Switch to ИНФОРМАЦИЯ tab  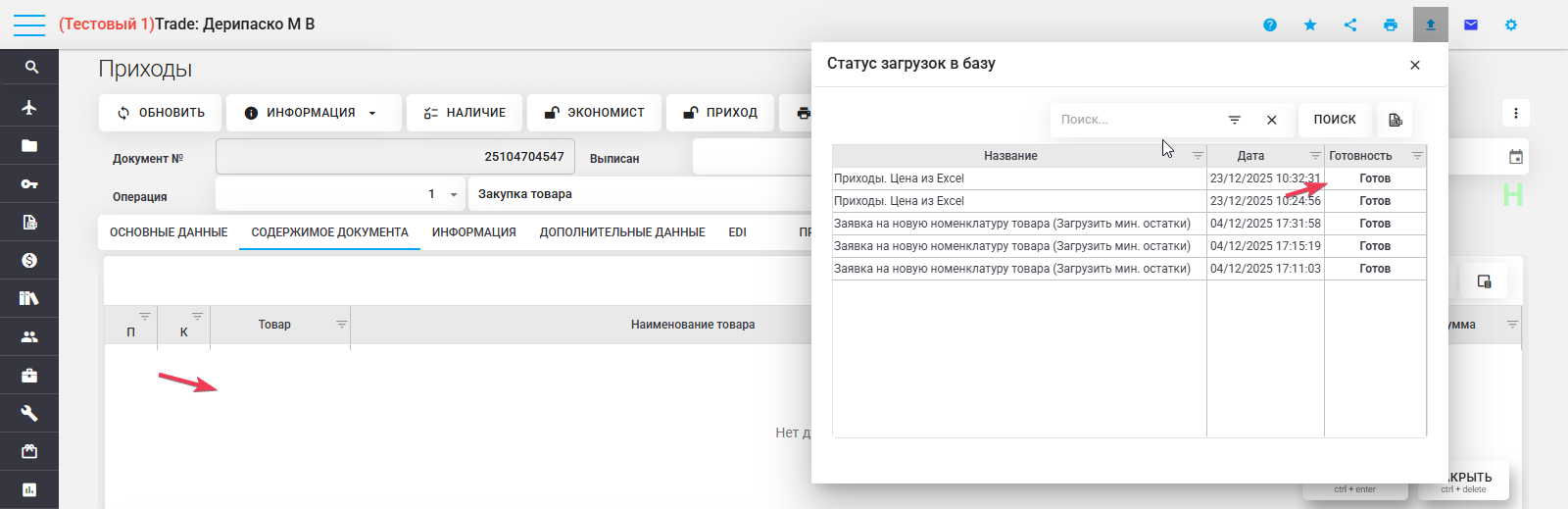474,232
